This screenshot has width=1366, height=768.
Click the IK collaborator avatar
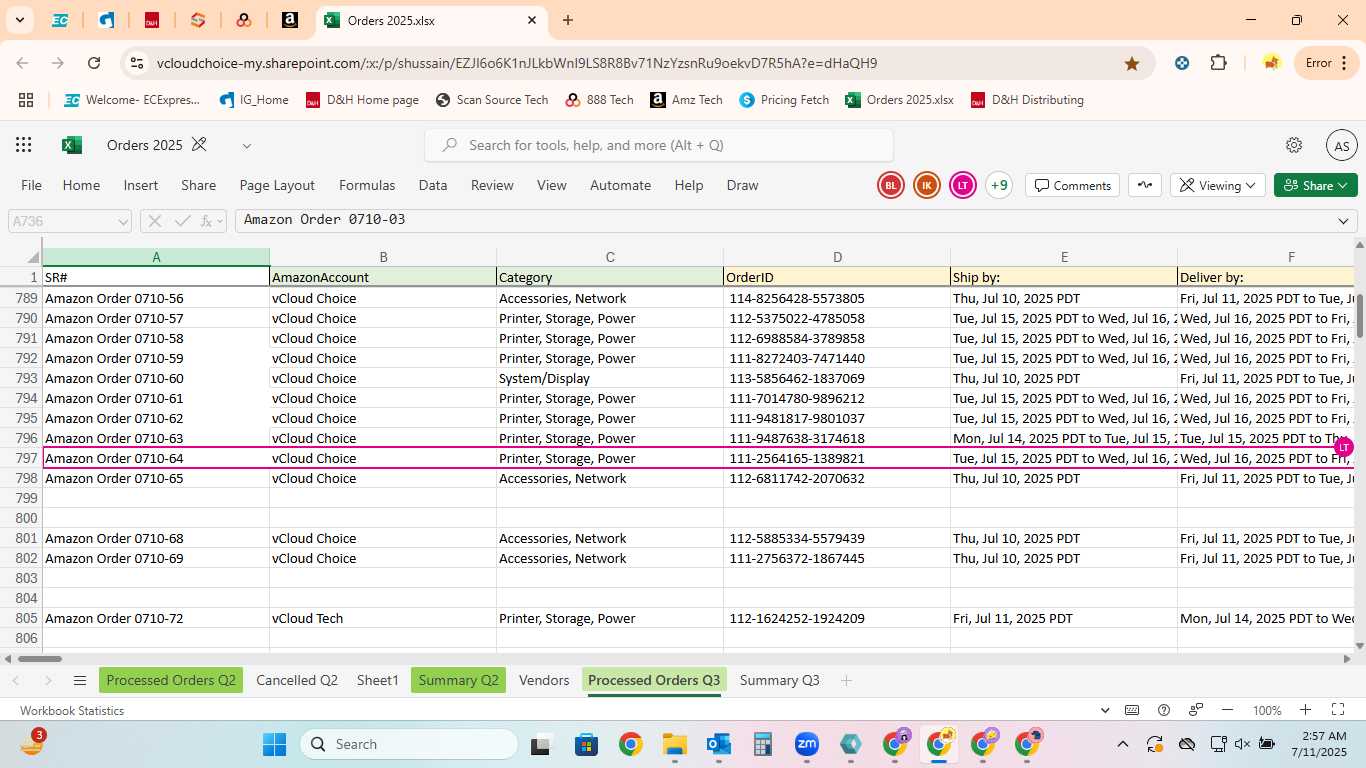pos(927,185)
